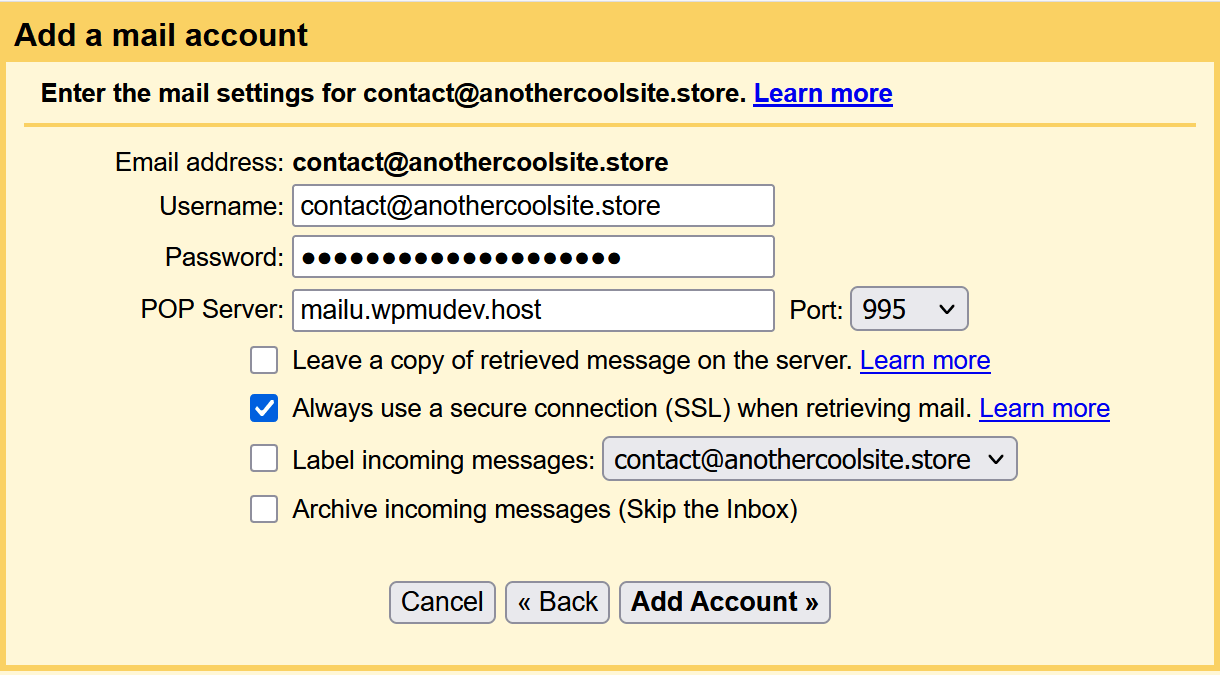
Task: Open Learn more about leaving server copy
Action: coord(925,360)
